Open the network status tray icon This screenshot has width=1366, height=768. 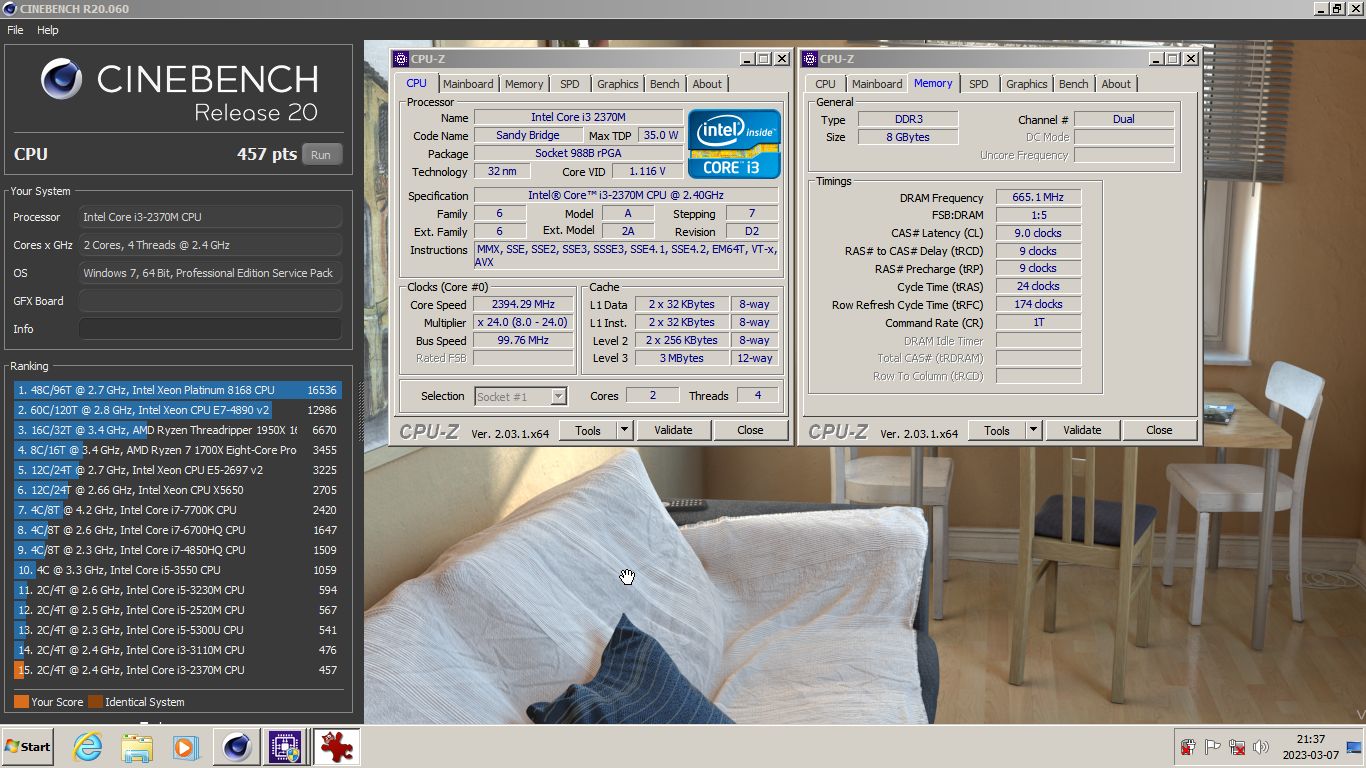(1237, 747)
